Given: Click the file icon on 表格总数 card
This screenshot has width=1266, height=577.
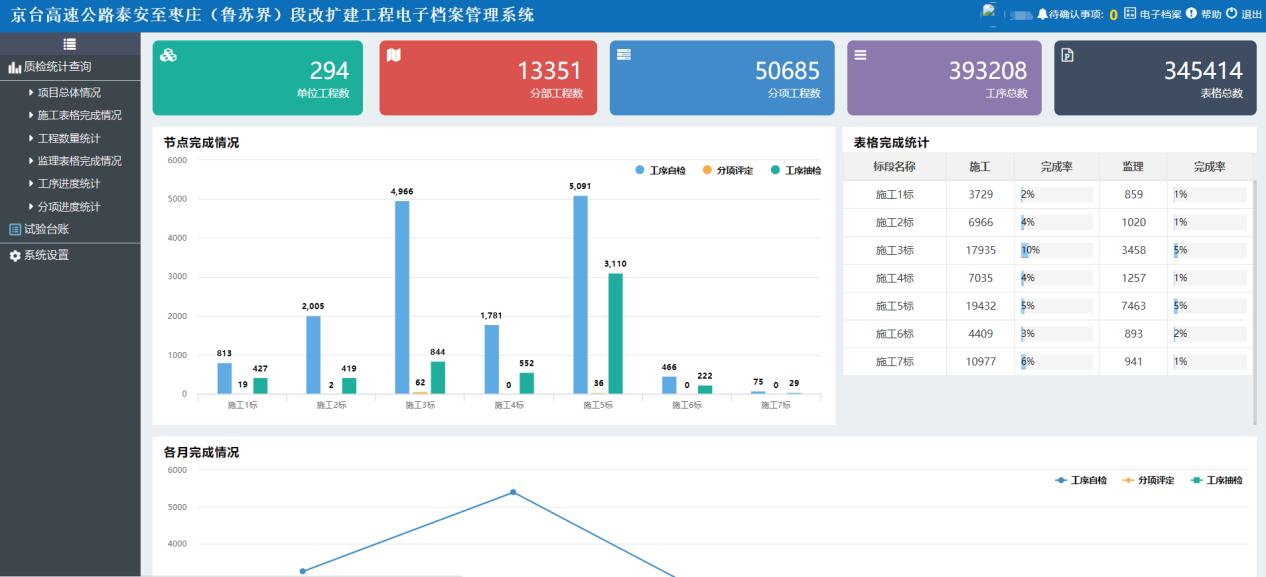Looking at the screenshot, I should 1067,55.
